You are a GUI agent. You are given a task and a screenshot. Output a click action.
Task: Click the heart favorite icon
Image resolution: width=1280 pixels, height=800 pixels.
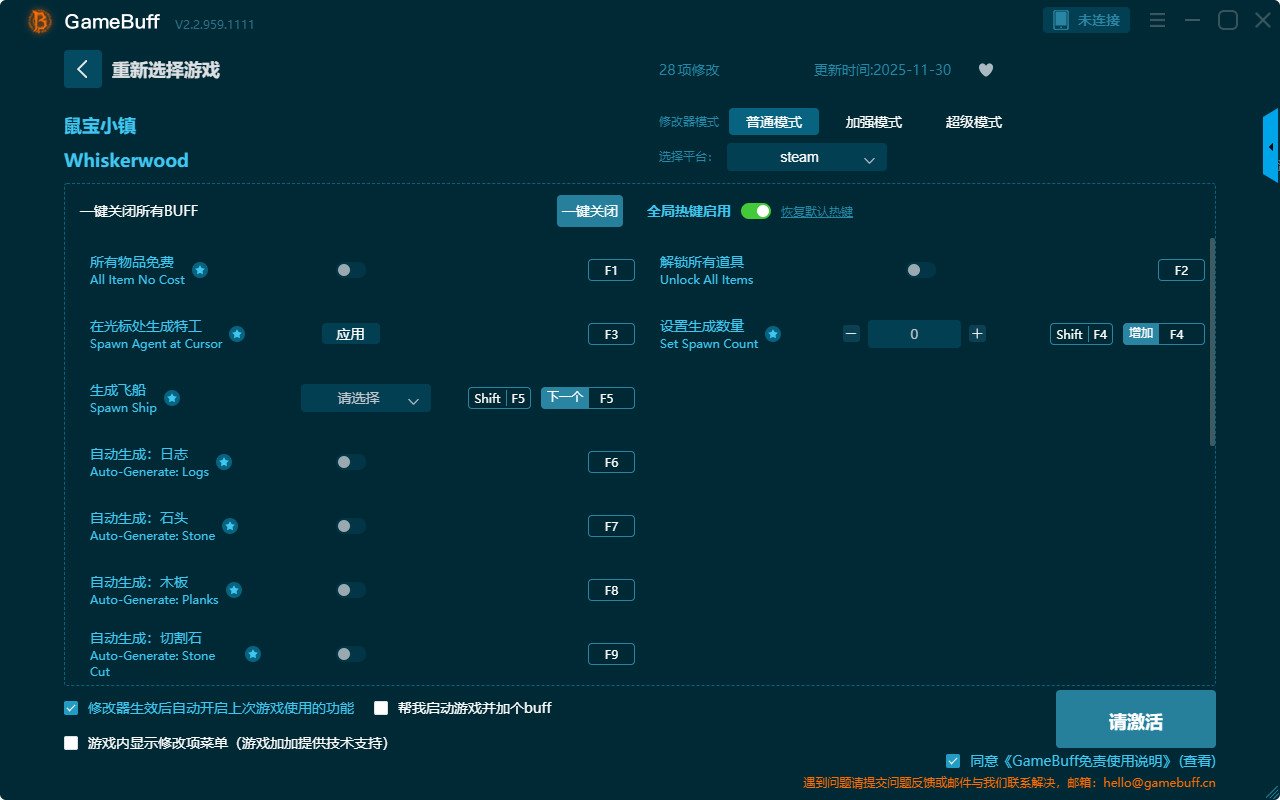coord(985,70)
